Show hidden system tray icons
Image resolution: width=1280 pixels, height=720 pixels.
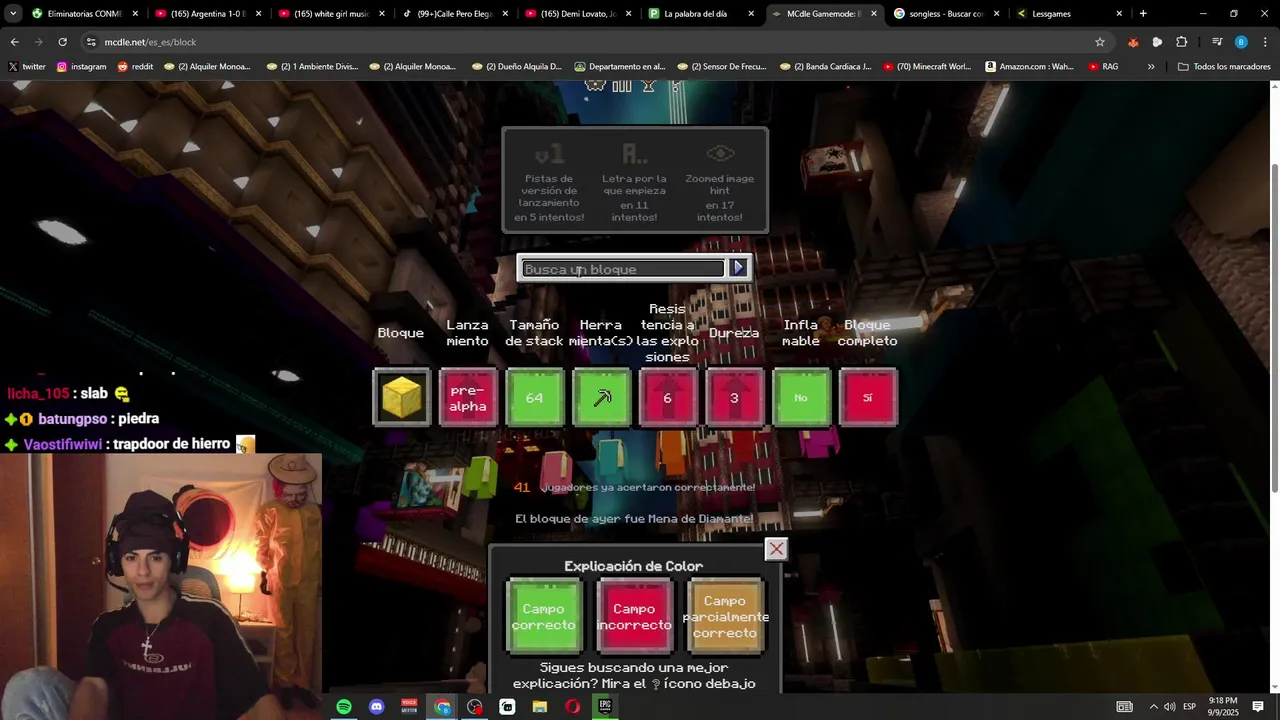1153,706
